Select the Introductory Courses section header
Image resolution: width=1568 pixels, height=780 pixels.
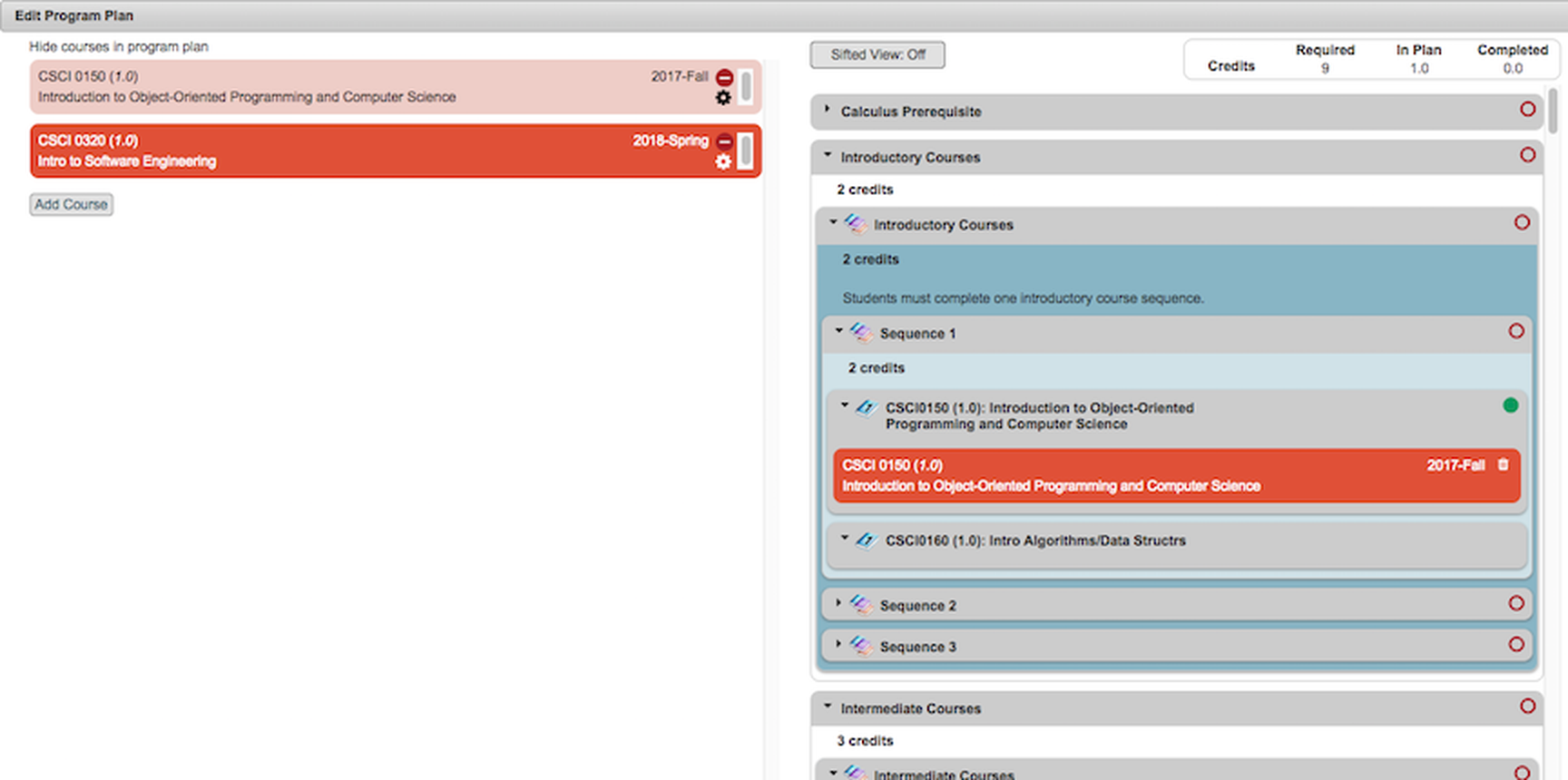point(910,157)
